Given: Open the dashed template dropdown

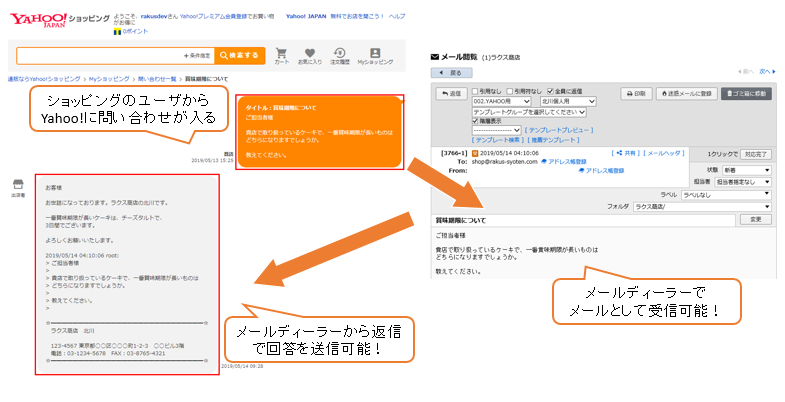Looking at the screenshot, I should [497, 130].
